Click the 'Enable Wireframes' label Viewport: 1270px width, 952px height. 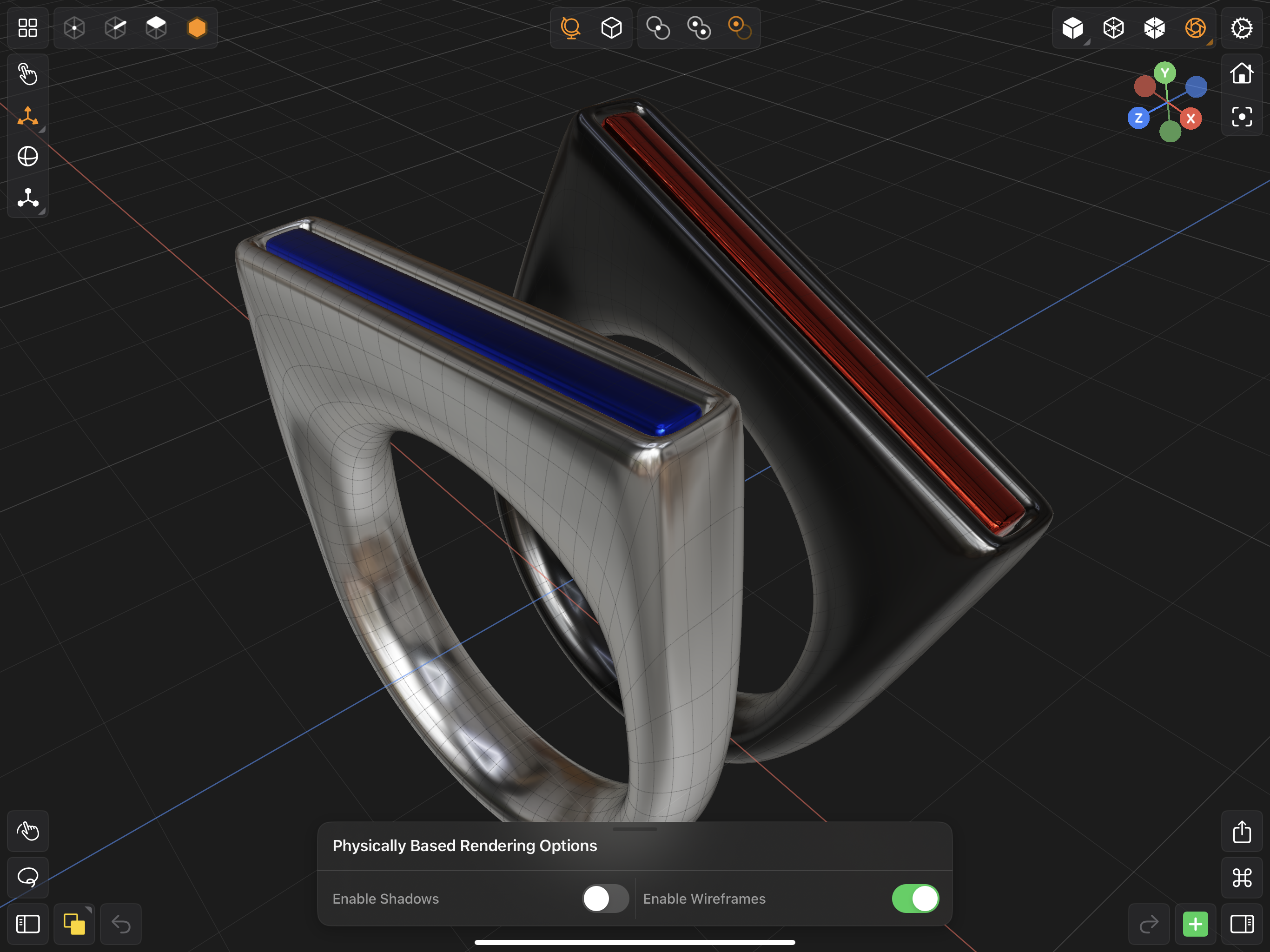point(704,899)
